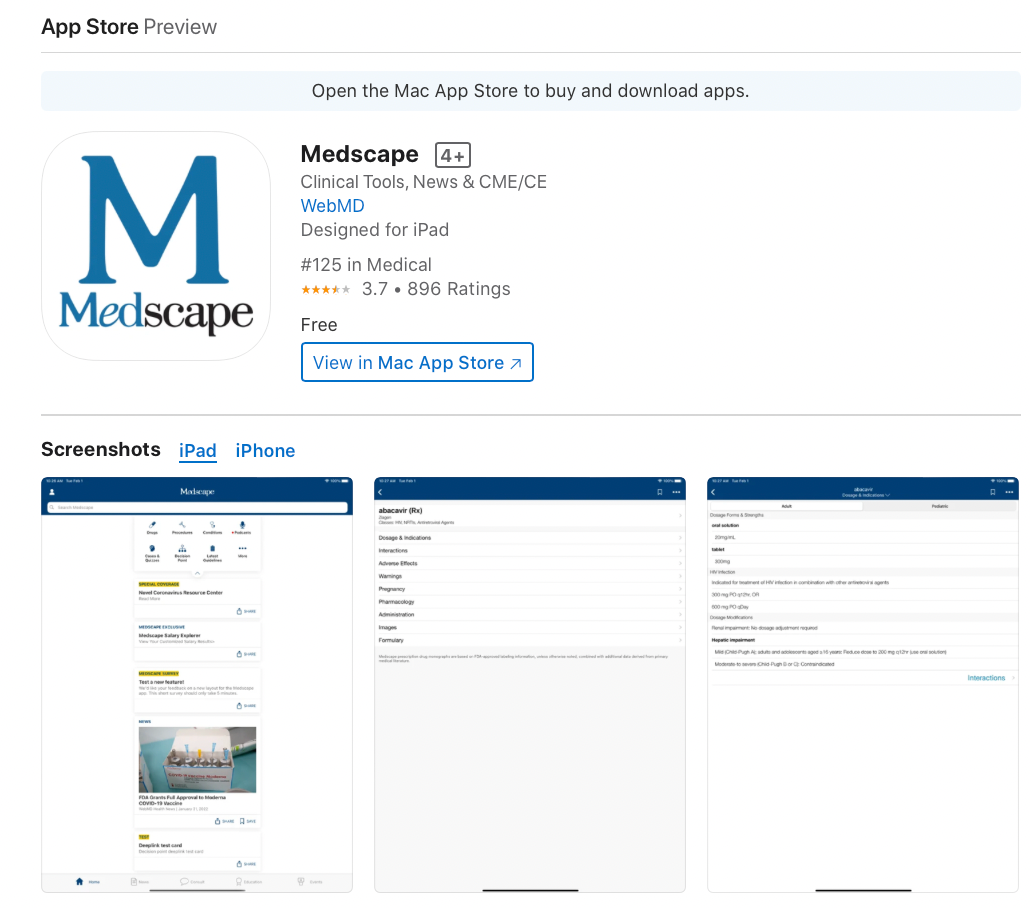Click View in Mac App Store

(x=417, y=362)
